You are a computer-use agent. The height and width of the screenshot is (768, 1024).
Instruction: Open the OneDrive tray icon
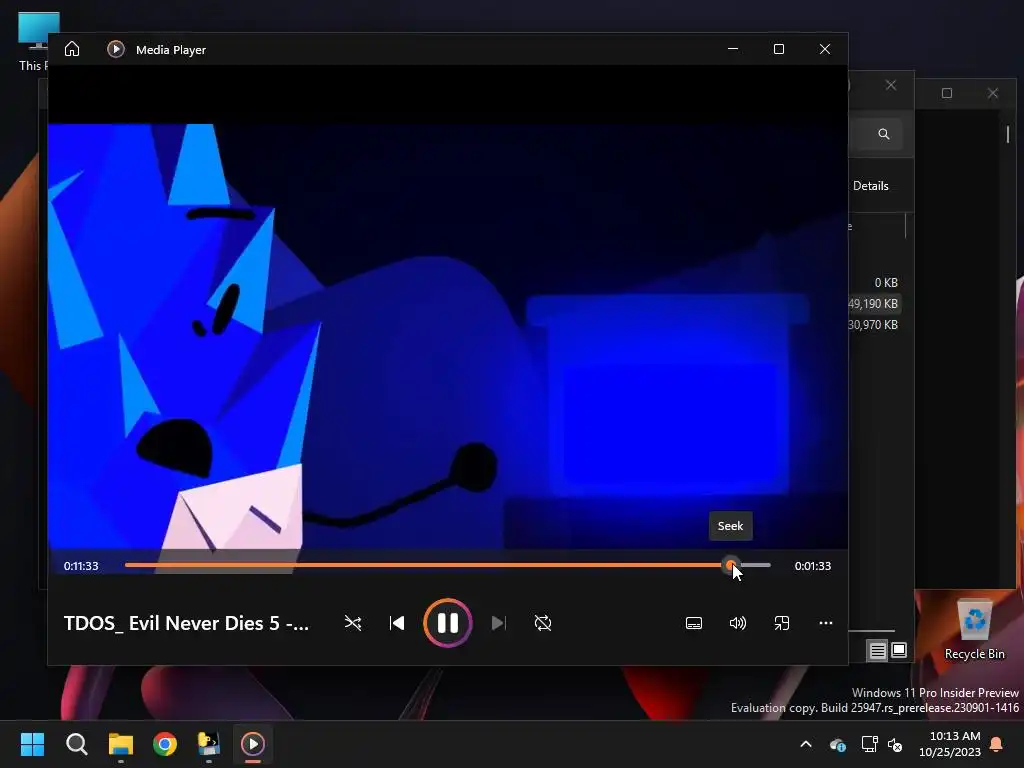[x=838, y=744]
